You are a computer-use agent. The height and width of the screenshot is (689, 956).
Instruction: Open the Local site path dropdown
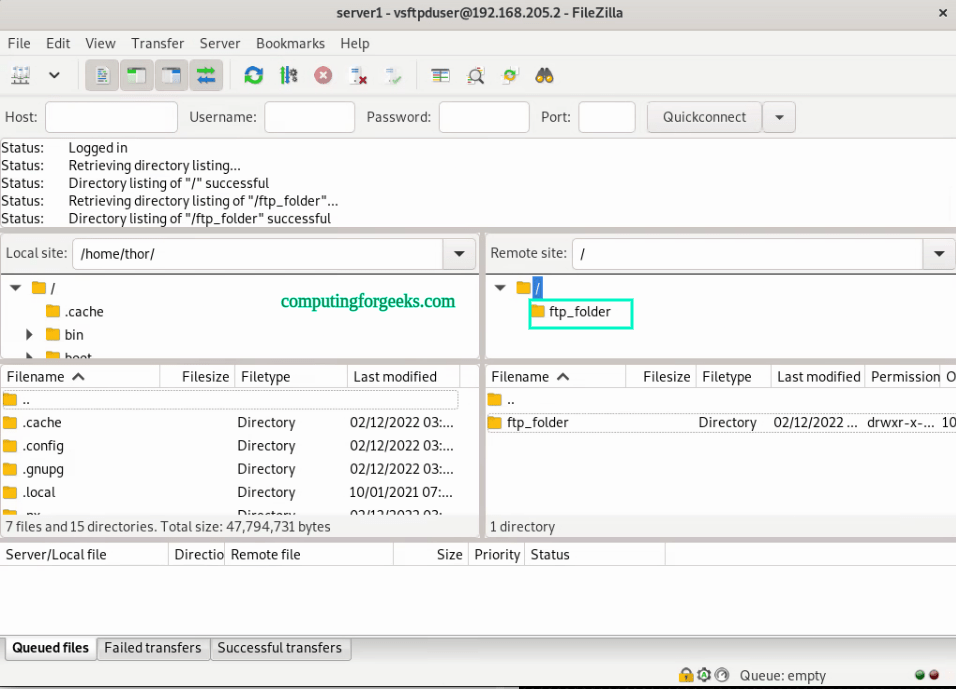pyautogui.click(x=458, y=253)
